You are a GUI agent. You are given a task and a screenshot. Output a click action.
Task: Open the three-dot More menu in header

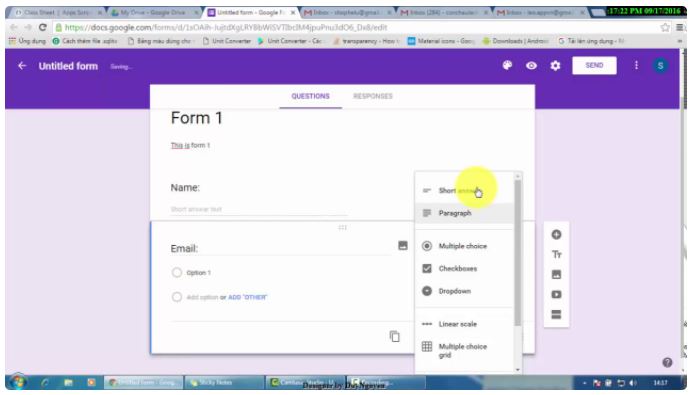(636, 65)
